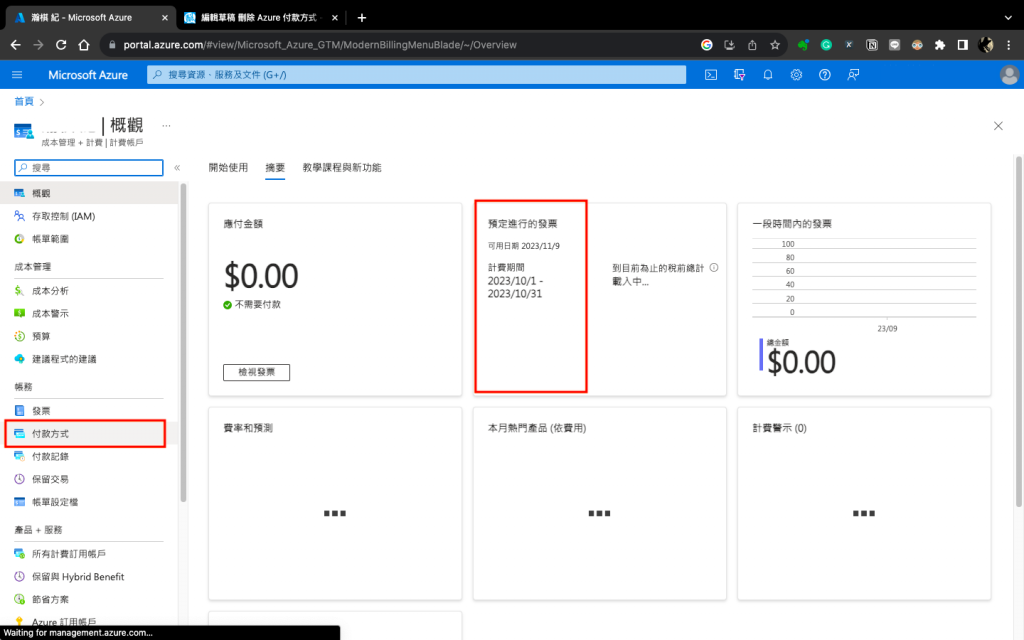Viewport: 1024px width, 640px height.
Task: Click the 計費警示 (0) card title
Action: [779, 428]
